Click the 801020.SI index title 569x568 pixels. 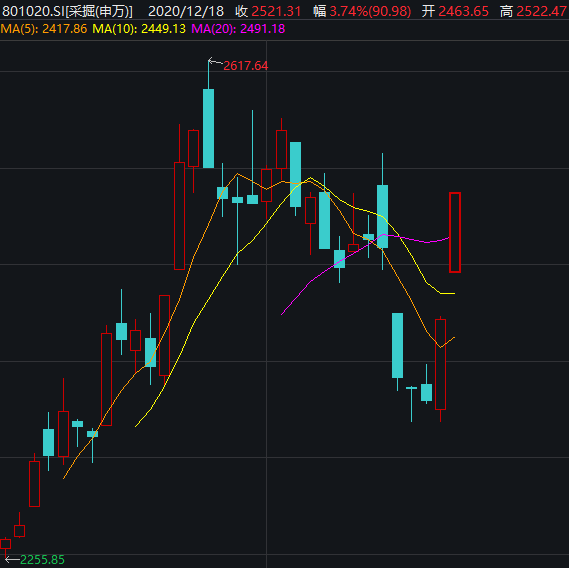[x=67, y=12]
